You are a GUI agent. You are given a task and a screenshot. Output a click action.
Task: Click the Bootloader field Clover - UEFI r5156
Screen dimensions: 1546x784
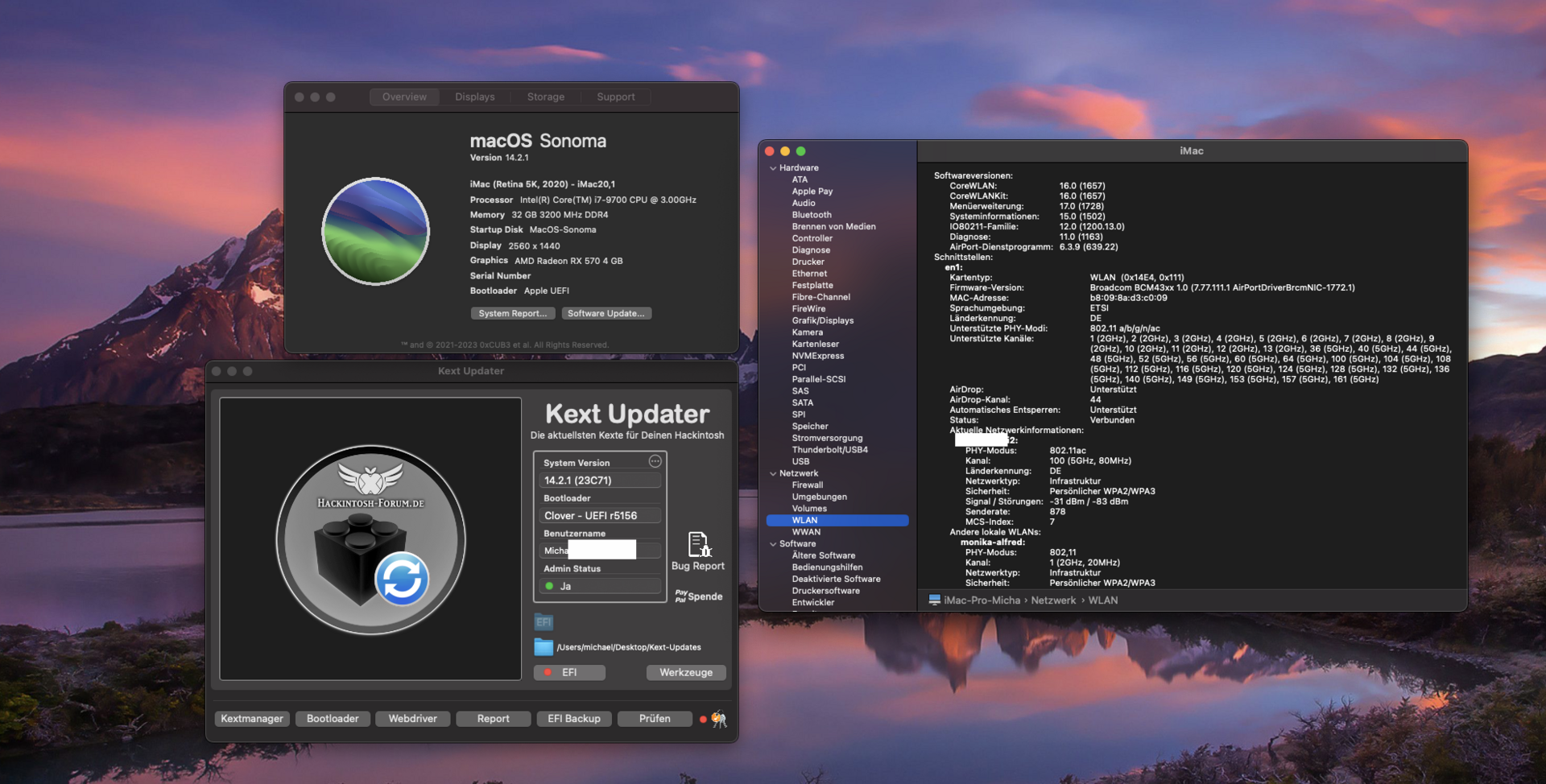tap(601, 516)
